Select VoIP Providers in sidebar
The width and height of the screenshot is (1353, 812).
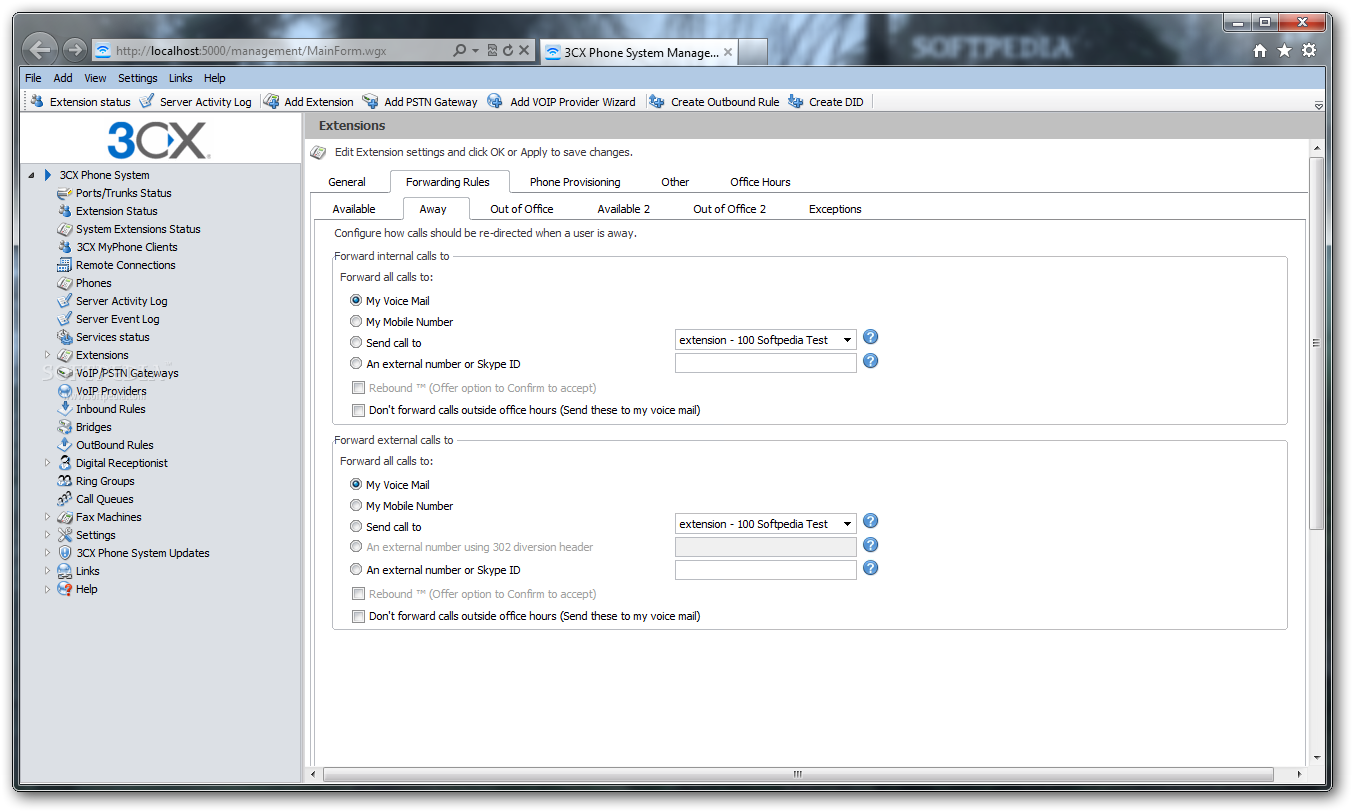(x=110, y=391)
